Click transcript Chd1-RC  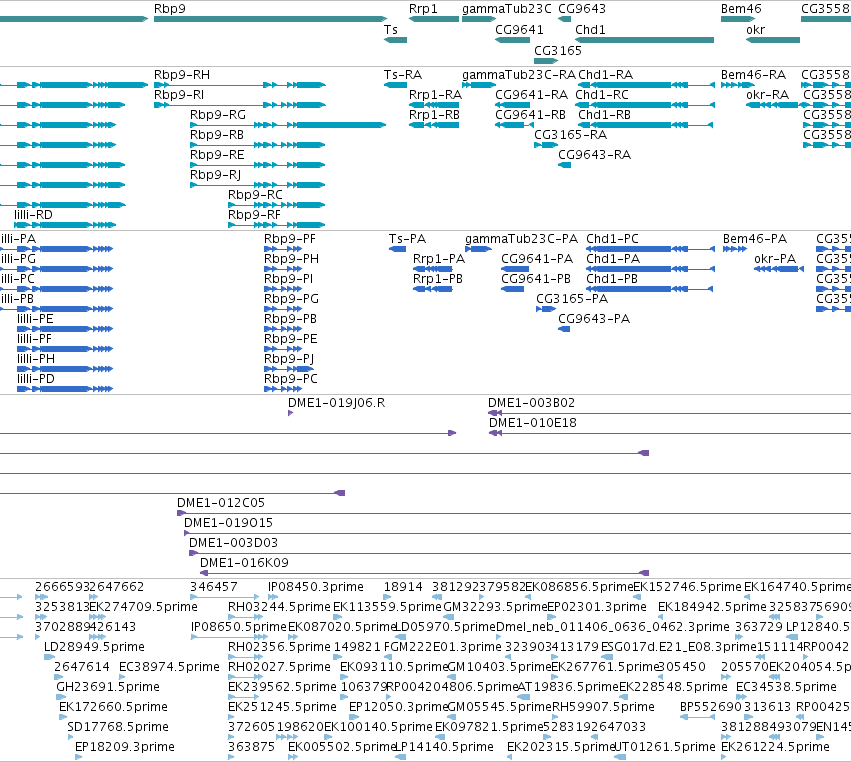[602, 95]
